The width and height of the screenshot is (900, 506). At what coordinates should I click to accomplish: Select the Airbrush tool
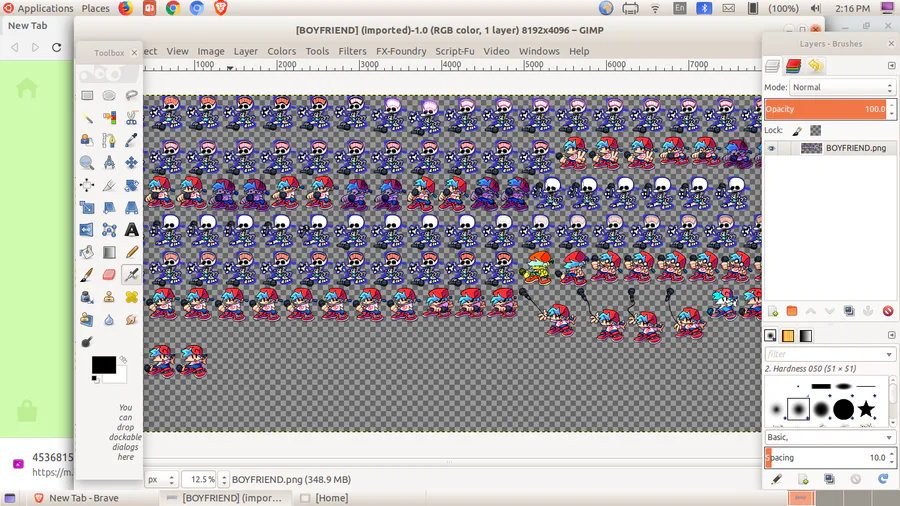(x=131, y=274)
